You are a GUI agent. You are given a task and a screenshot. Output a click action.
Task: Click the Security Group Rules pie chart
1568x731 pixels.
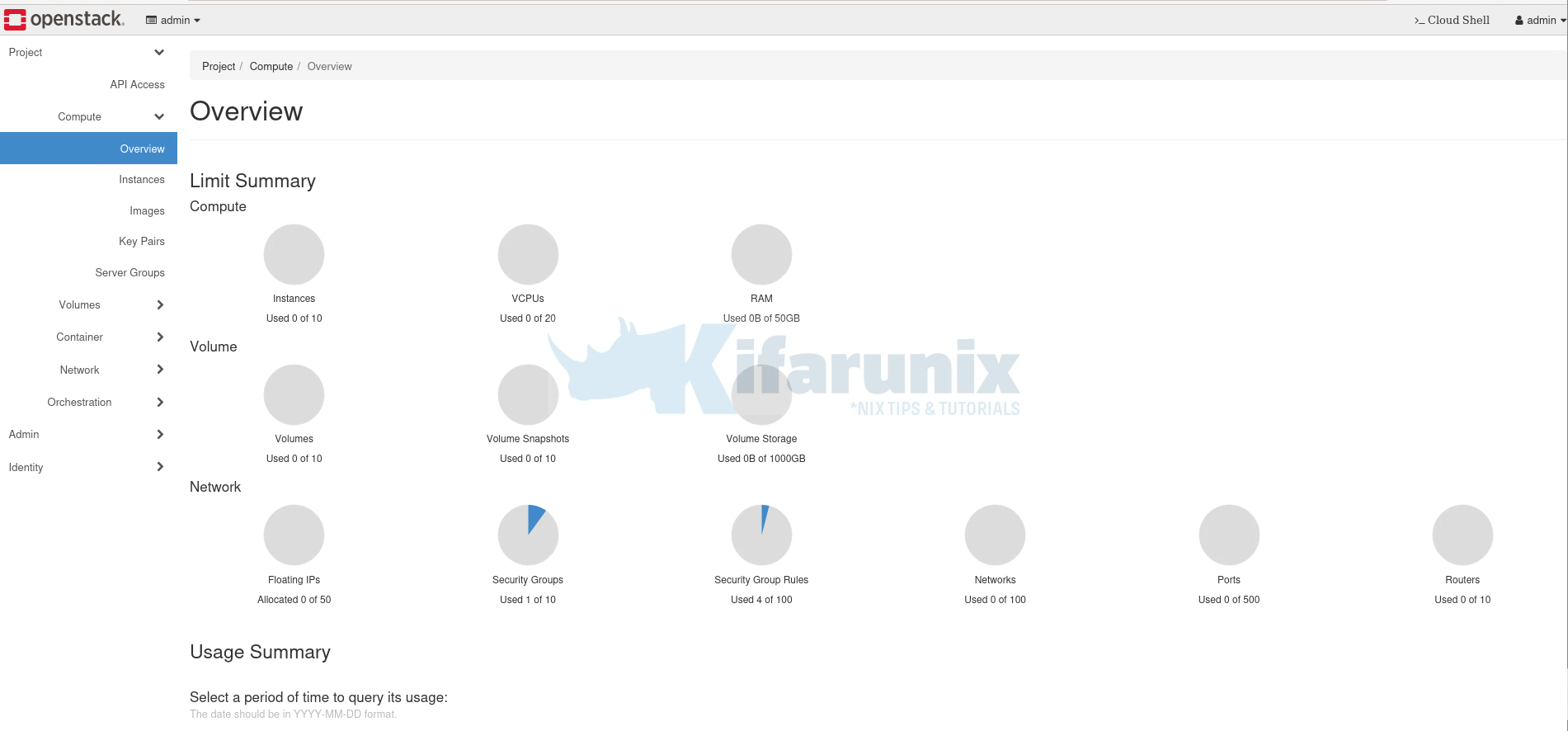[761, 535]
